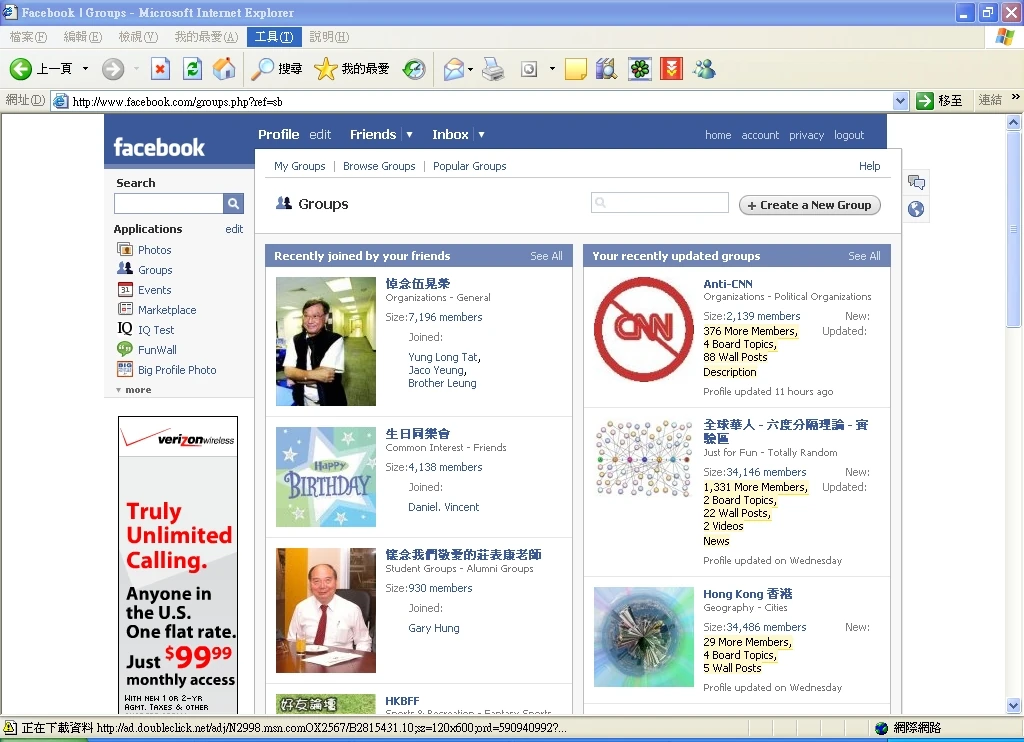Viewport: 1024px width, 742px height.
Task: Click the ICQ flower toolbar icon
Action: 640,69
